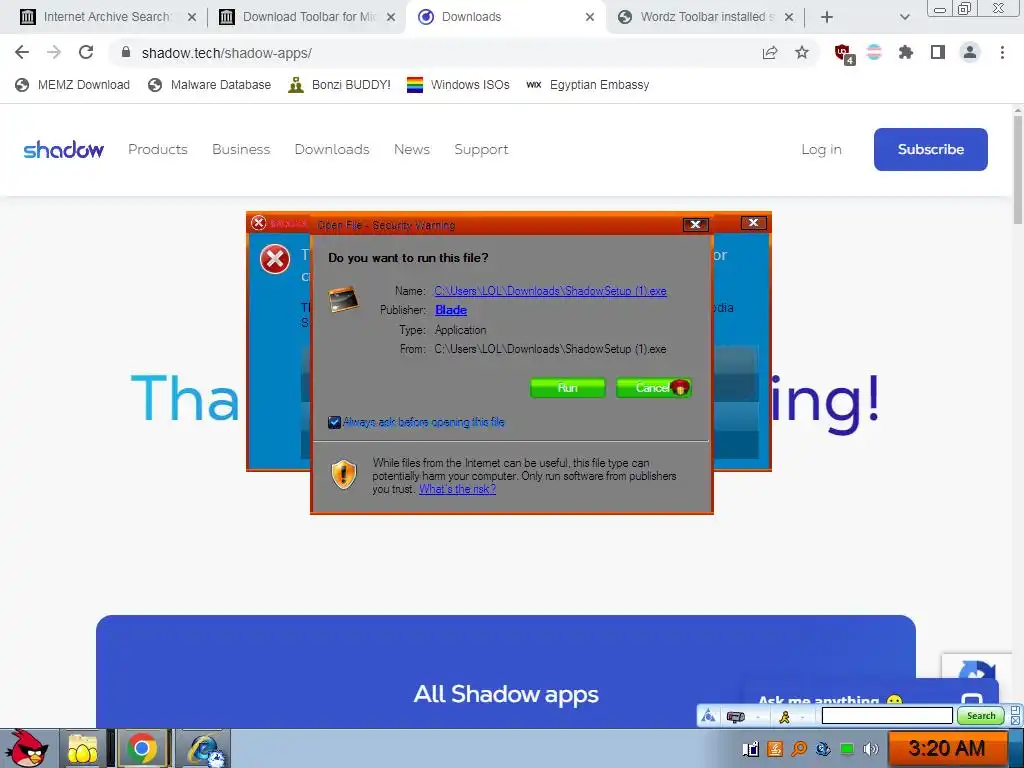
Task: Click the Shadow logo
Action: [x=63, y=150]
